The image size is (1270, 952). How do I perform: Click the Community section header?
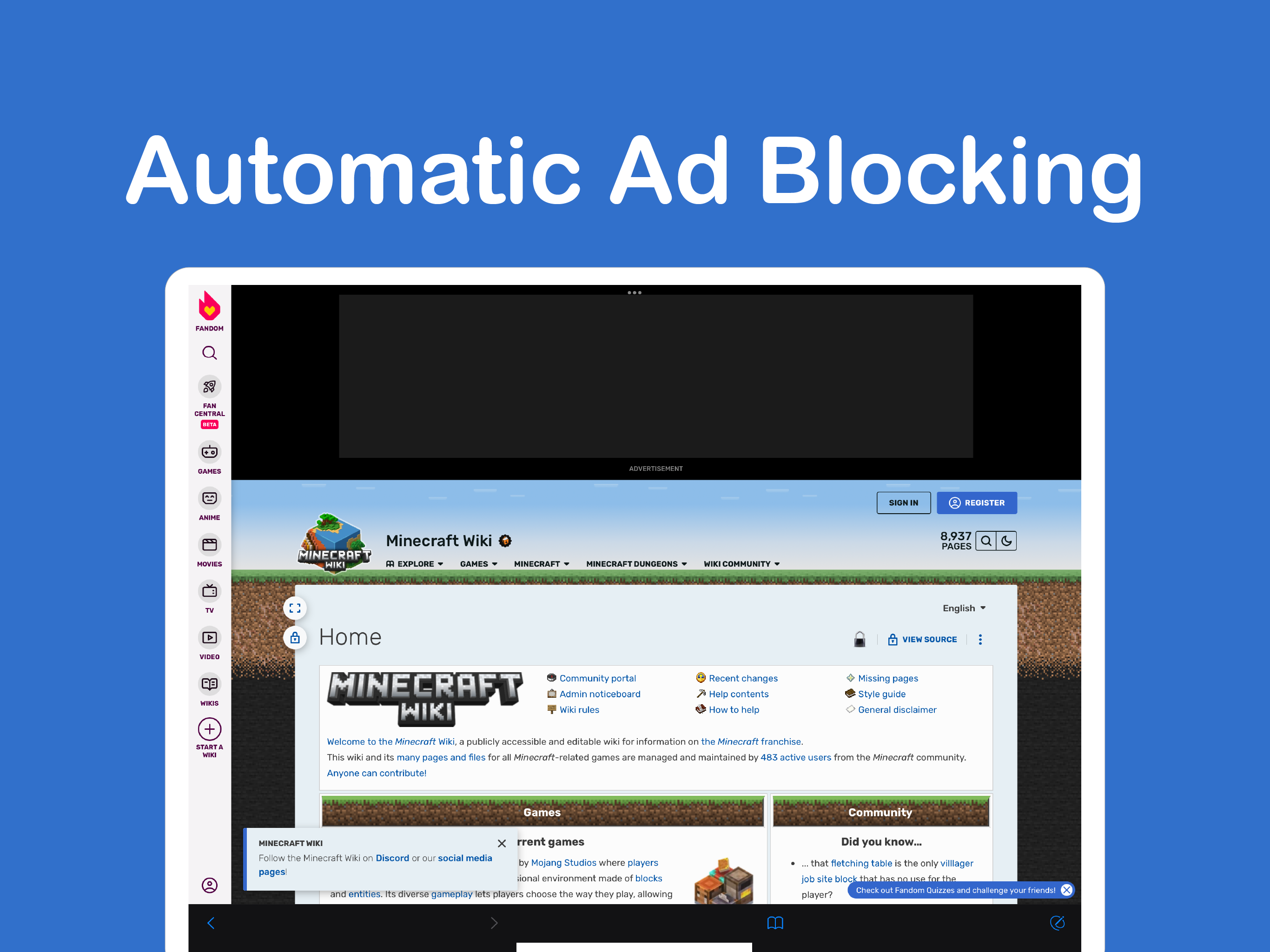point(880,812)
